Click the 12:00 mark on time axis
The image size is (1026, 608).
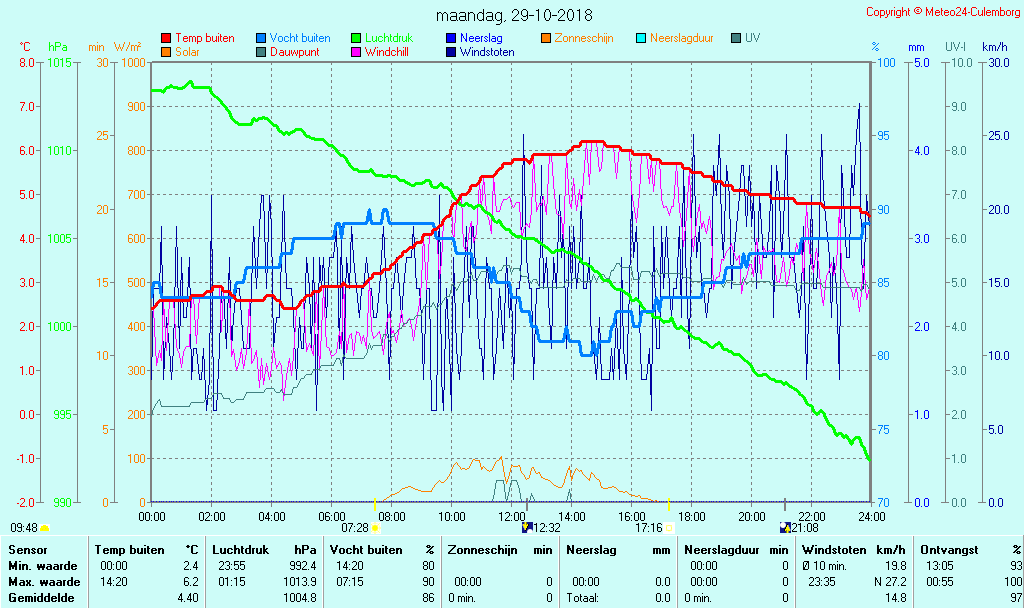coord(511,516)
